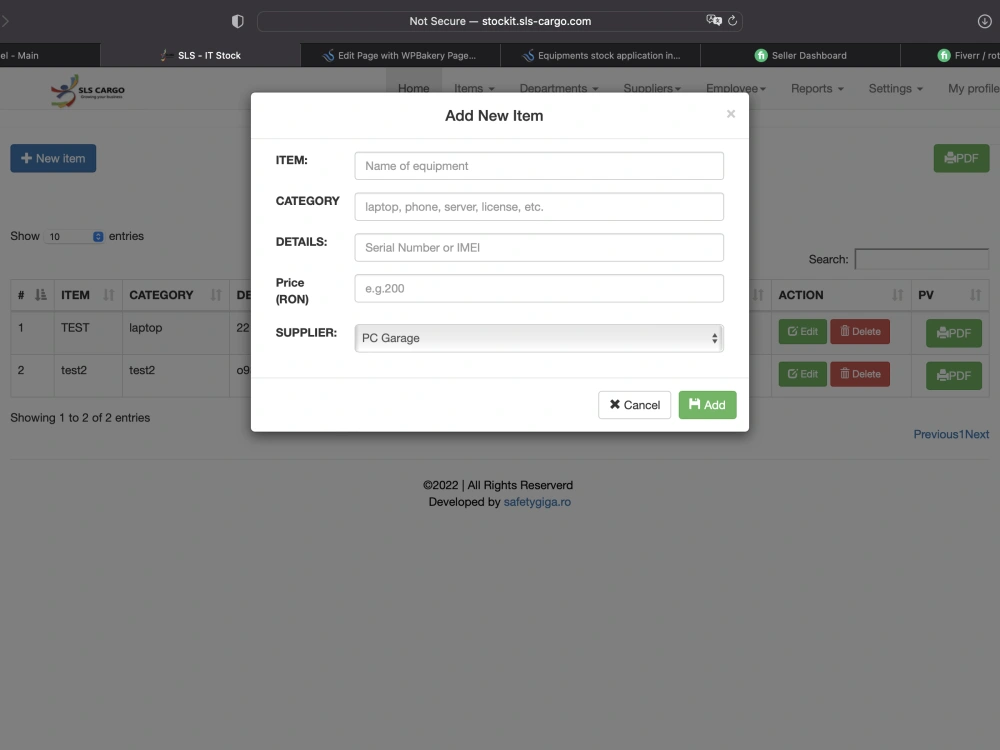Image resolution: width=1000 pixels, height=750 pixels.
Task: Click the privacy shield icon
Action: tap(237, 21)
